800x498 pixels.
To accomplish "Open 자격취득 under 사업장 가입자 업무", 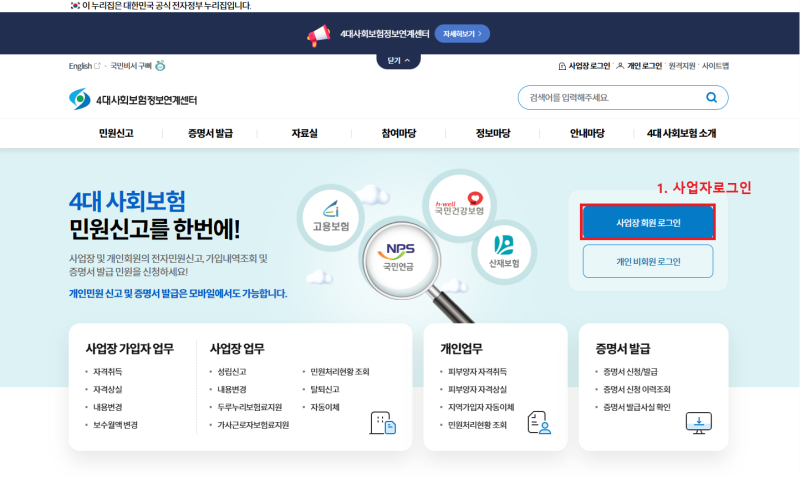I will [107, 371].
